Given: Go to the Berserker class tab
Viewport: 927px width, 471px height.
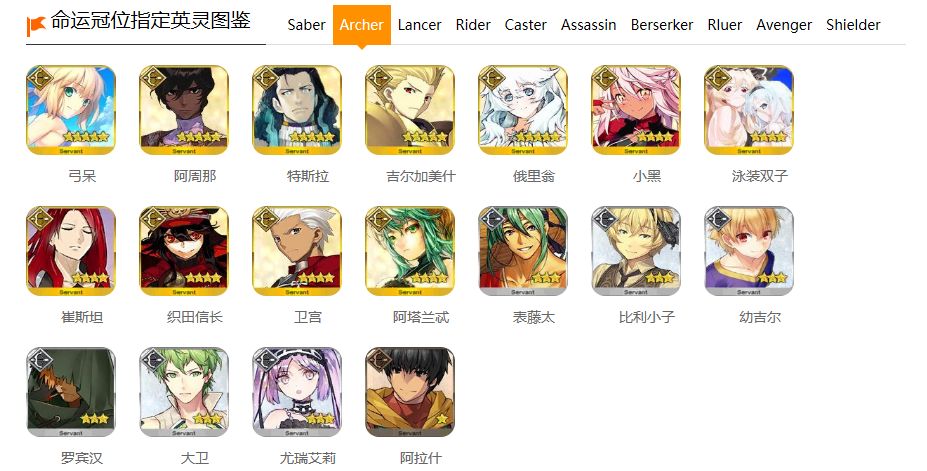Looking at the screenshot, I should point(662,25).
